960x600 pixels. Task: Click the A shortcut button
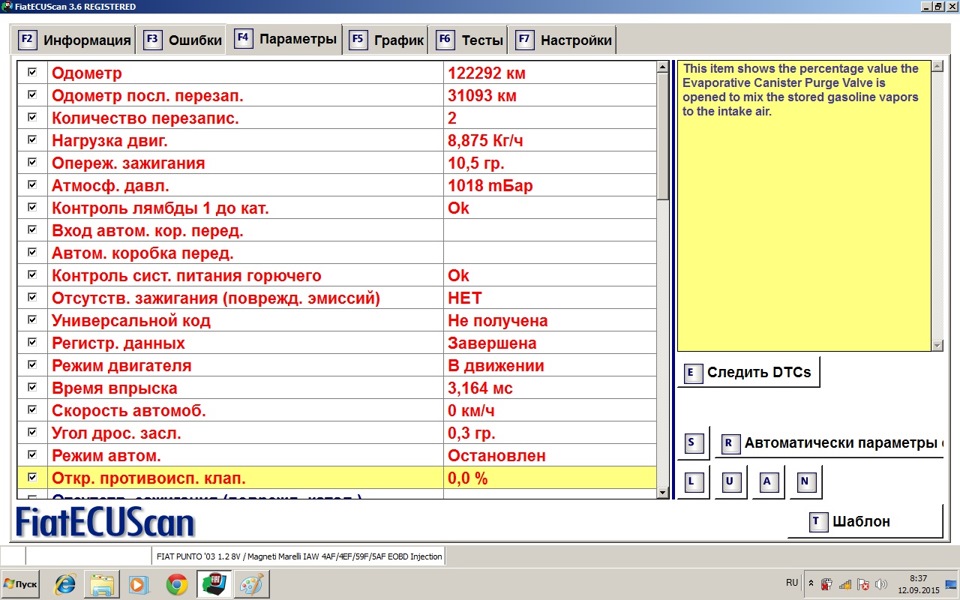pos(767,481)
